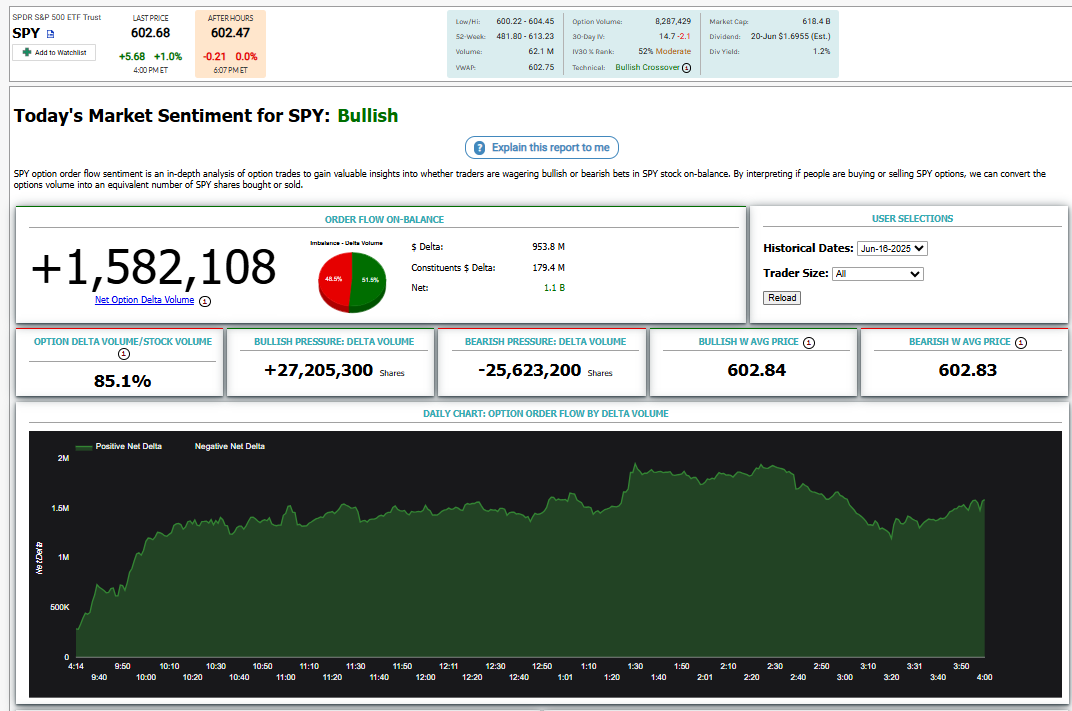
Task: Click the 481.80 - 613.23 52-week range
Action: coord(525,36)
